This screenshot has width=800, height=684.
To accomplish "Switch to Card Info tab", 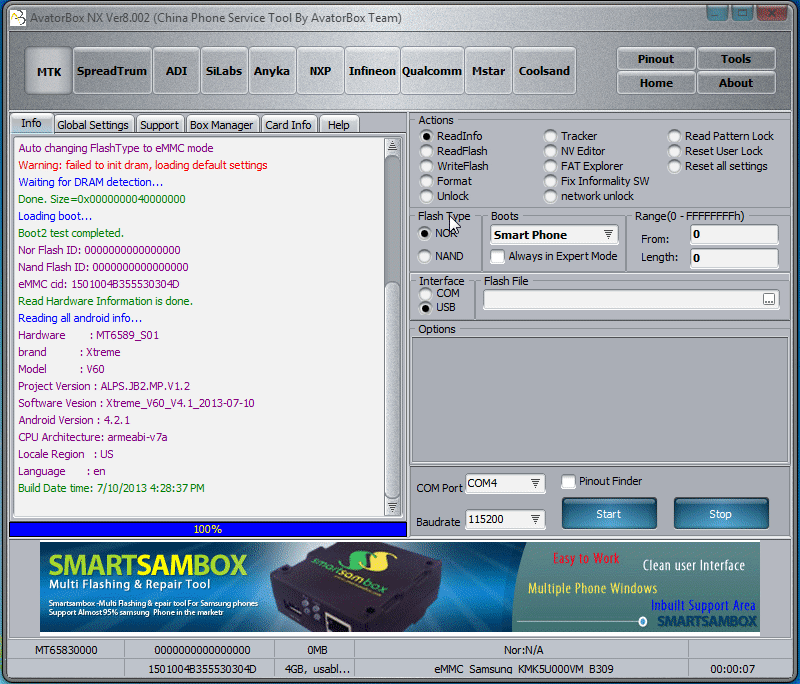I will tap(288, 125).
